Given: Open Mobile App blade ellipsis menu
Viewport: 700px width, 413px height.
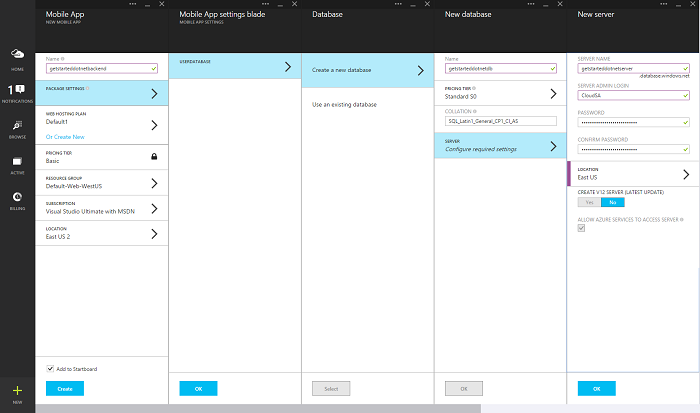Looking at the screenshot, I should click(133, 4).
